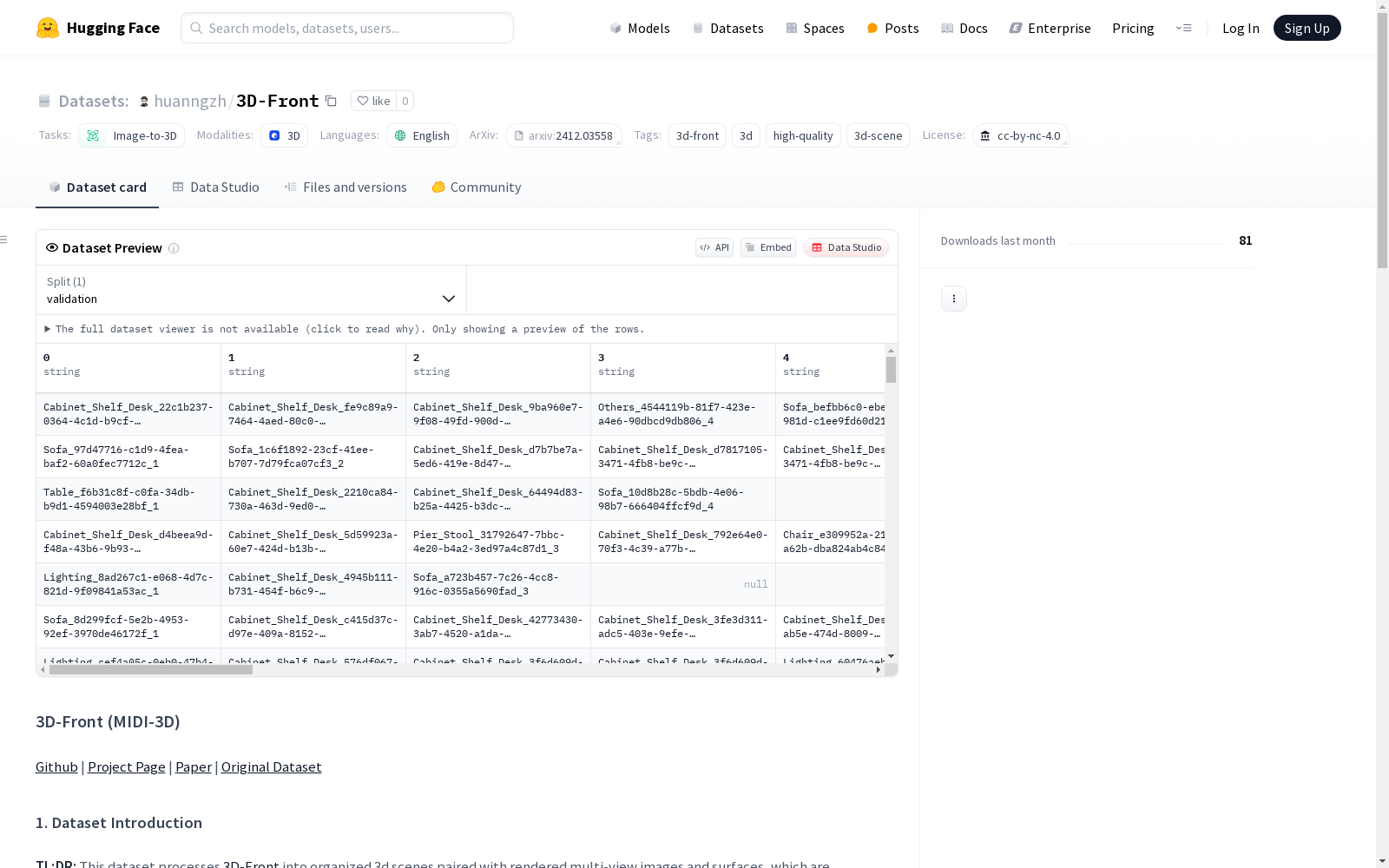Screen dimensions: 1389x868
Task: Expand the full dataset viewer notice
Action: point(345,329)
